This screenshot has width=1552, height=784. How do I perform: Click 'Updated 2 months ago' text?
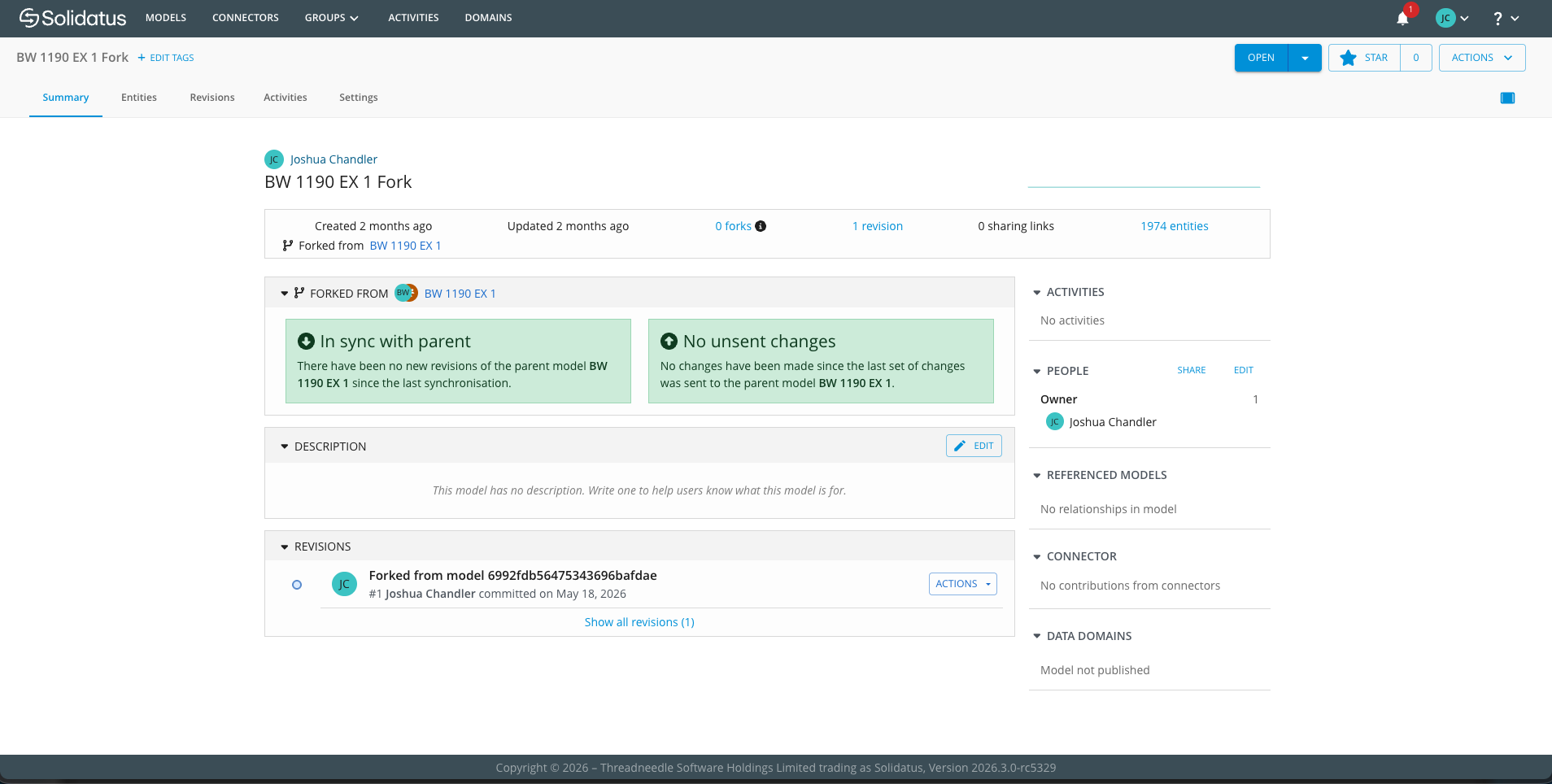tap(568, 226)
